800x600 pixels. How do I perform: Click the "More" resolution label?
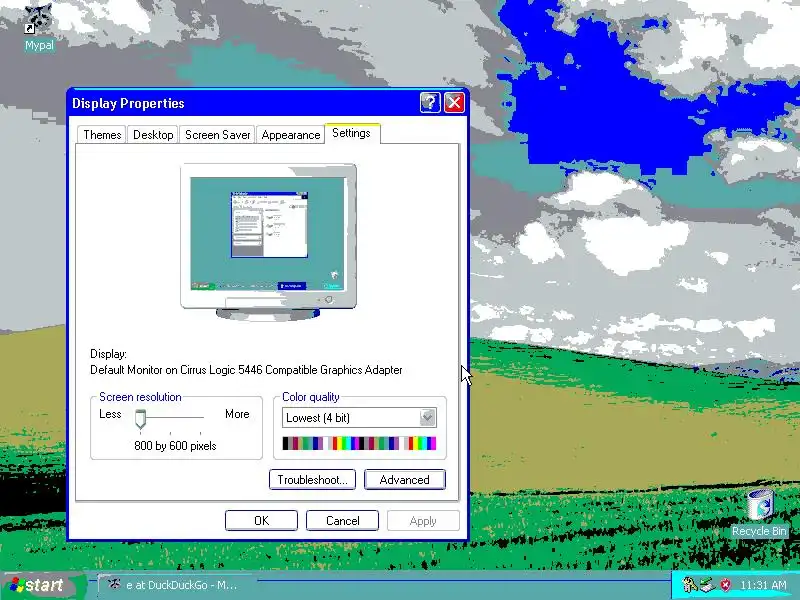pos(237,414)
